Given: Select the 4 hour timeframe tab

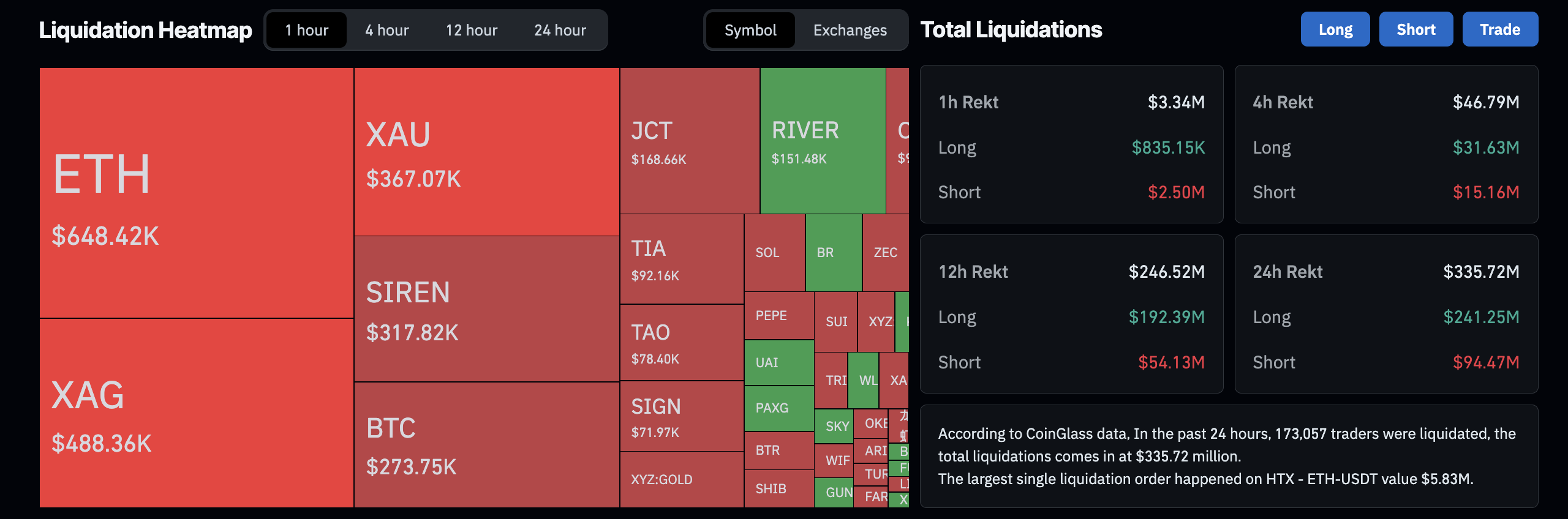Looking at the screenshot, I should click(x=386, y=30).
